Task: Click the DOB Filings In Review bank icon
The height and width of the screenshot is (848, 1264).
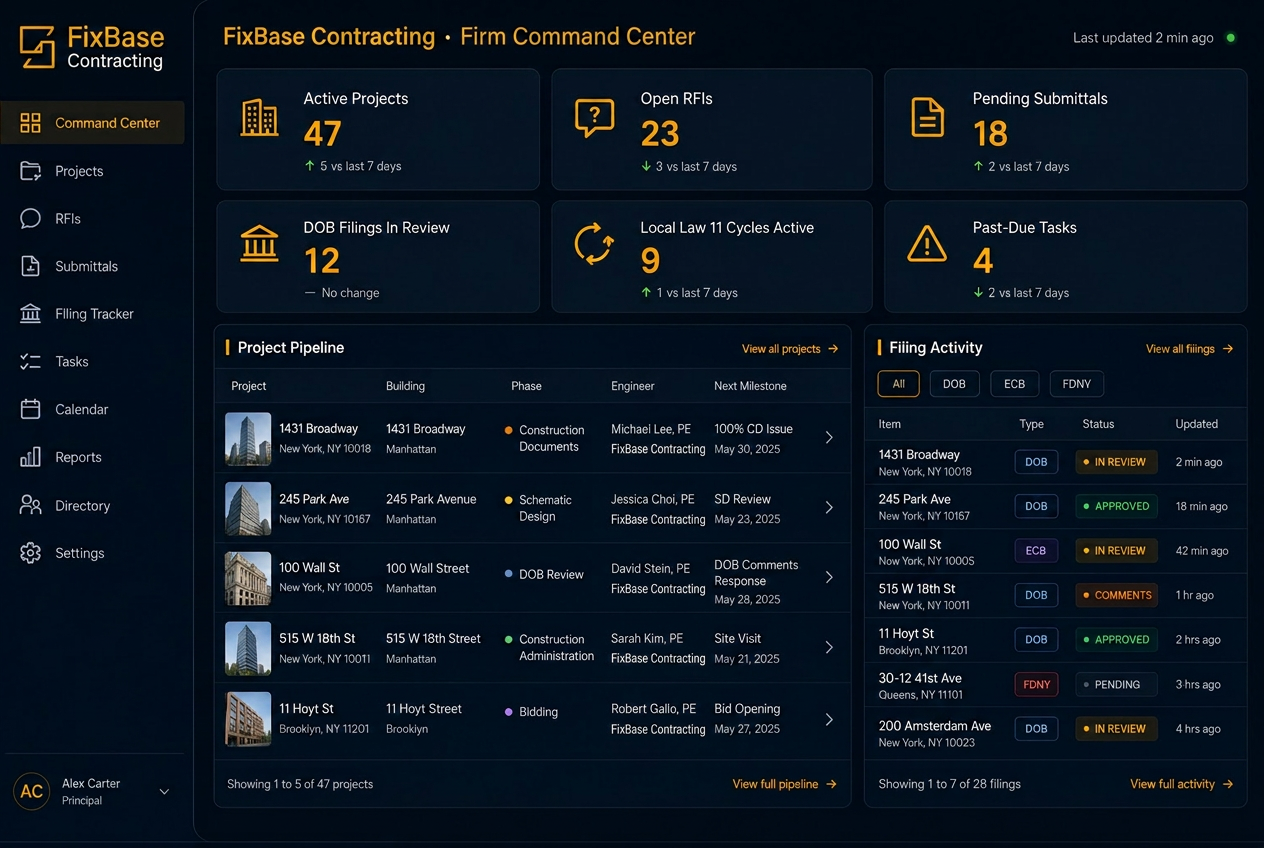Action: tap(260, 244)
